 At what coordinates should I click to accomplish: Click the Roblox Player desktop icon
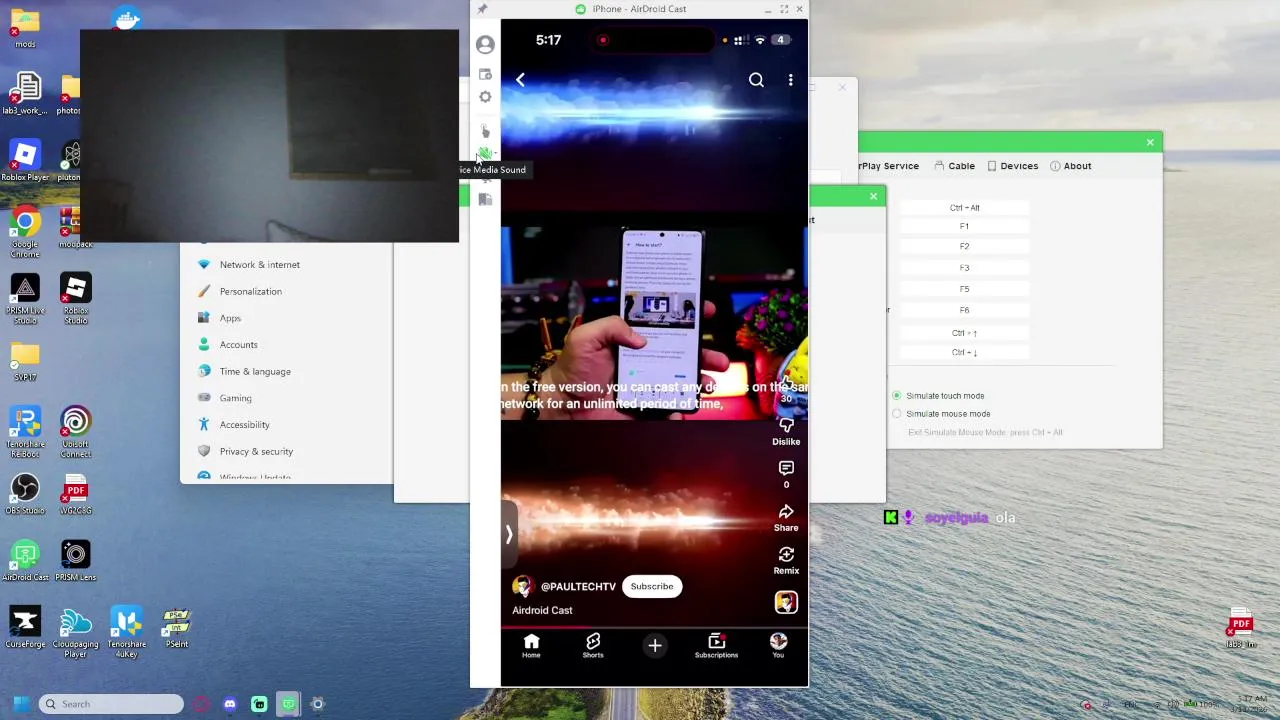point(25,162)
